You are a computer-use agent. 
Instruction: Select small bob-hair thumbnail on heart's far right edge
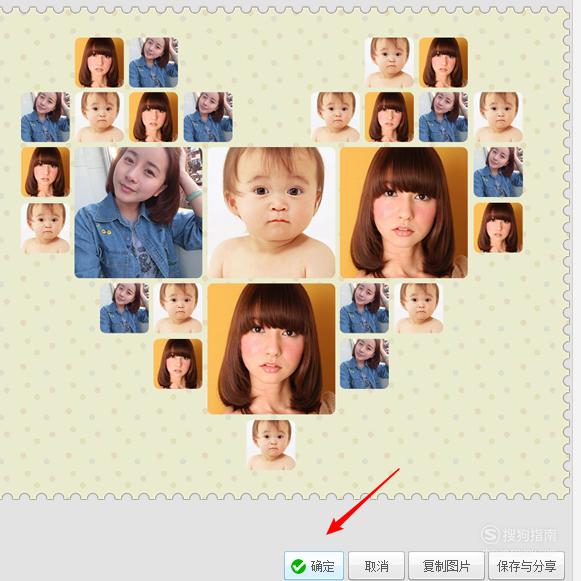pyautogui.click(x=498, y=228)
